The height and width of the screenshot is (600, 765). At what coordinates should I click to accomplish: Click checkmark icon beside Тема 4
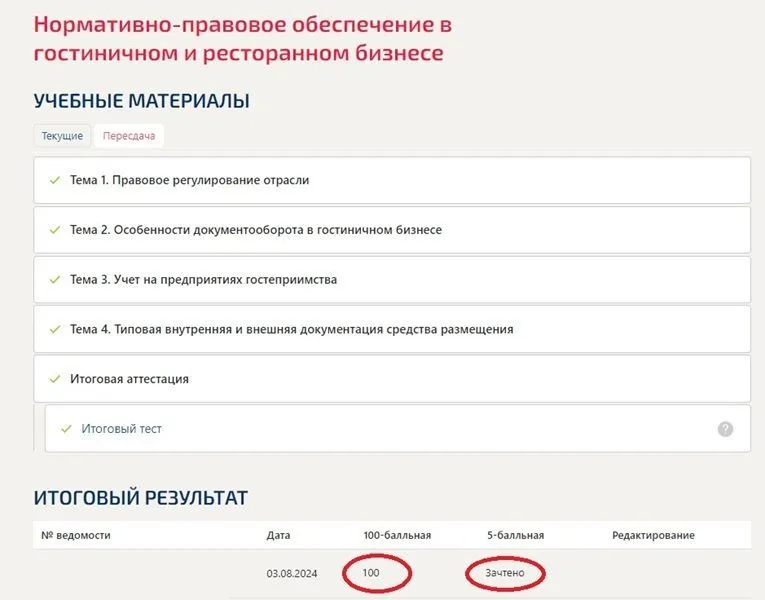pos(55,329)
